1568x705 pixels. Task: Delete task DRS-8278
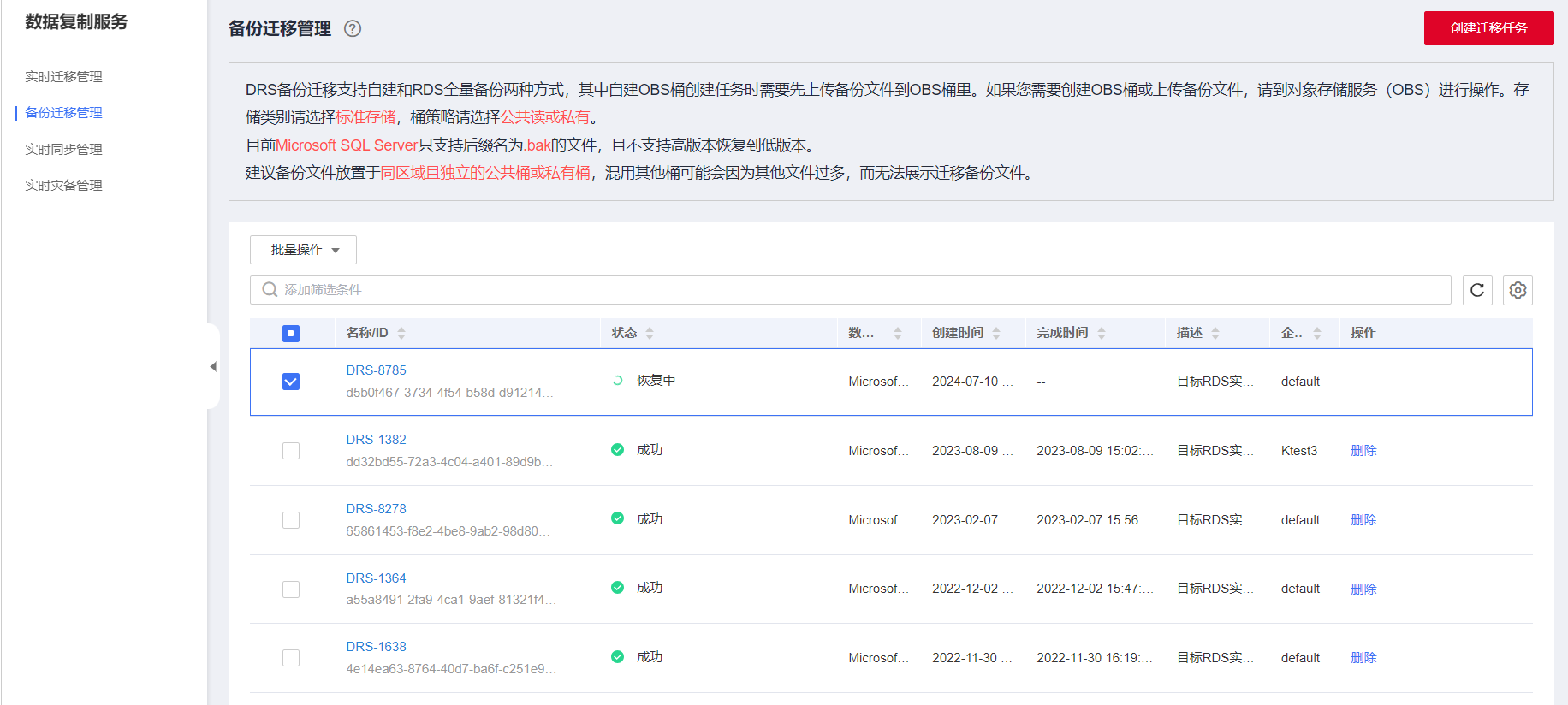click(x=1363, y=520)
